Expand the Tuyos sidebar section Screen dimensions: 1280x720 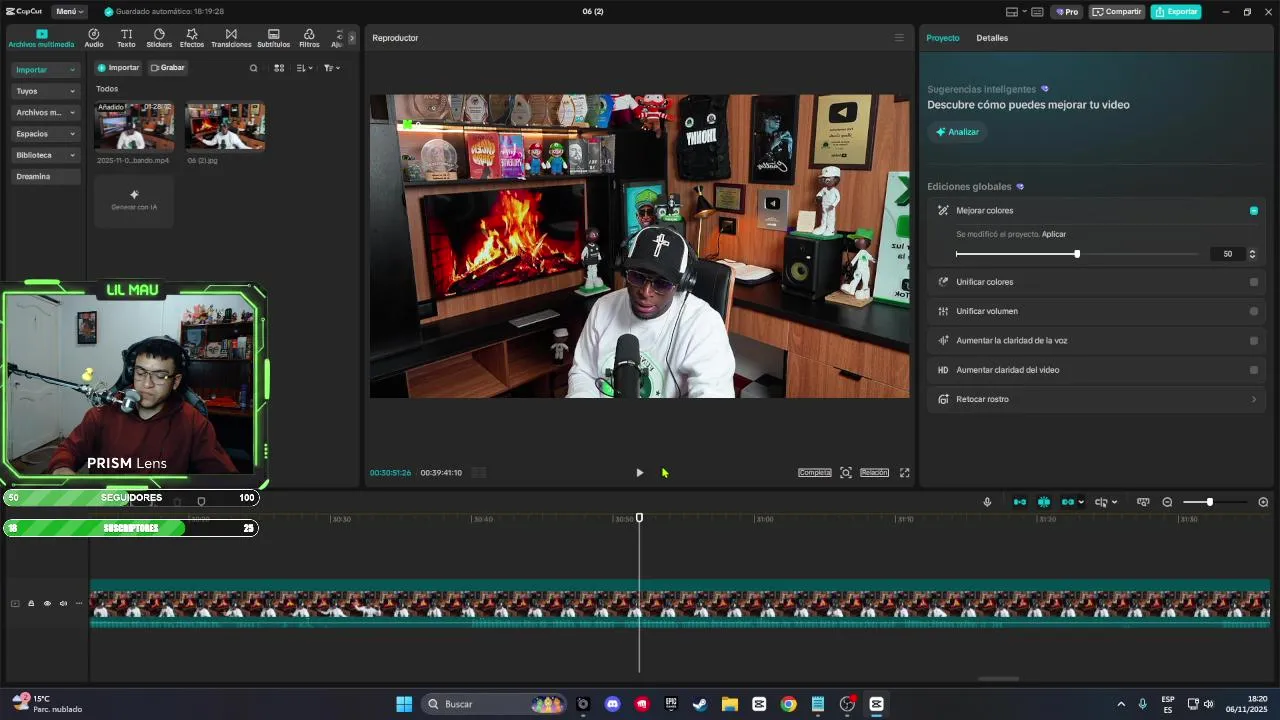point(45,91)
